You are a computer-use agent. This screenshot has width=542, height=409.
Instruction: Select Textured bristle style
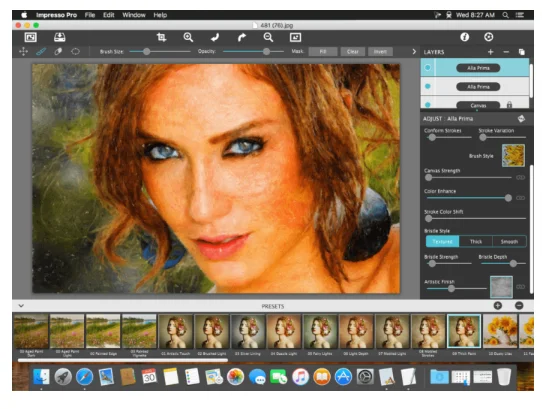pos(442,241)
